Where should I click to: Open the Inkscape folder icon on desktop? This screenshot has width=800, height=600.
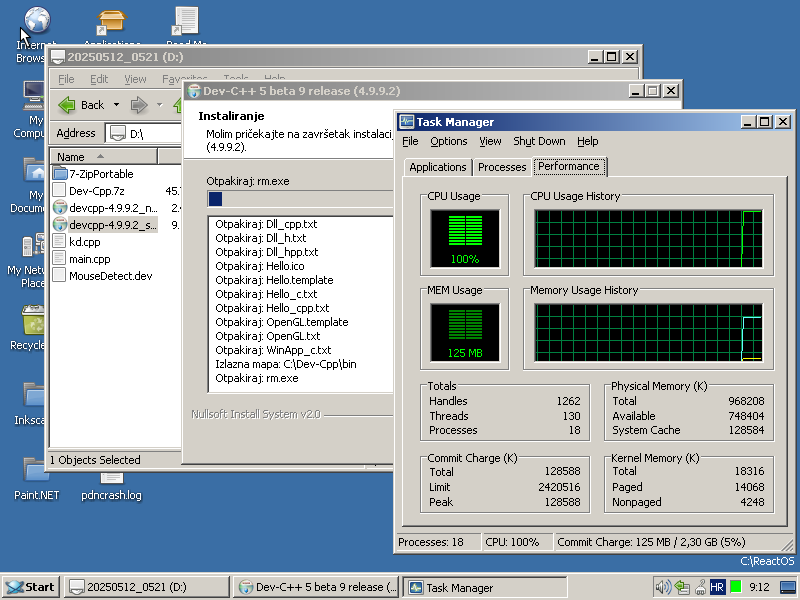click(x=35, y=395)
